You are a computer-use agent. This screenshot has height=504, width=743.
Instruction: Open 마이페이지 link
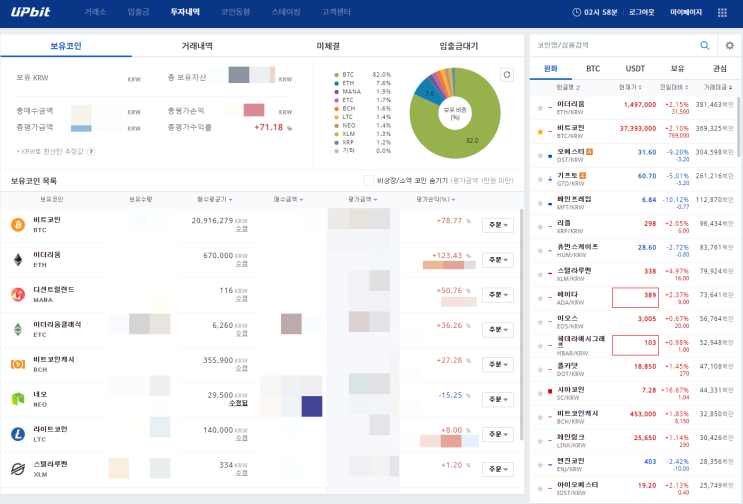(x=686, y=12)
